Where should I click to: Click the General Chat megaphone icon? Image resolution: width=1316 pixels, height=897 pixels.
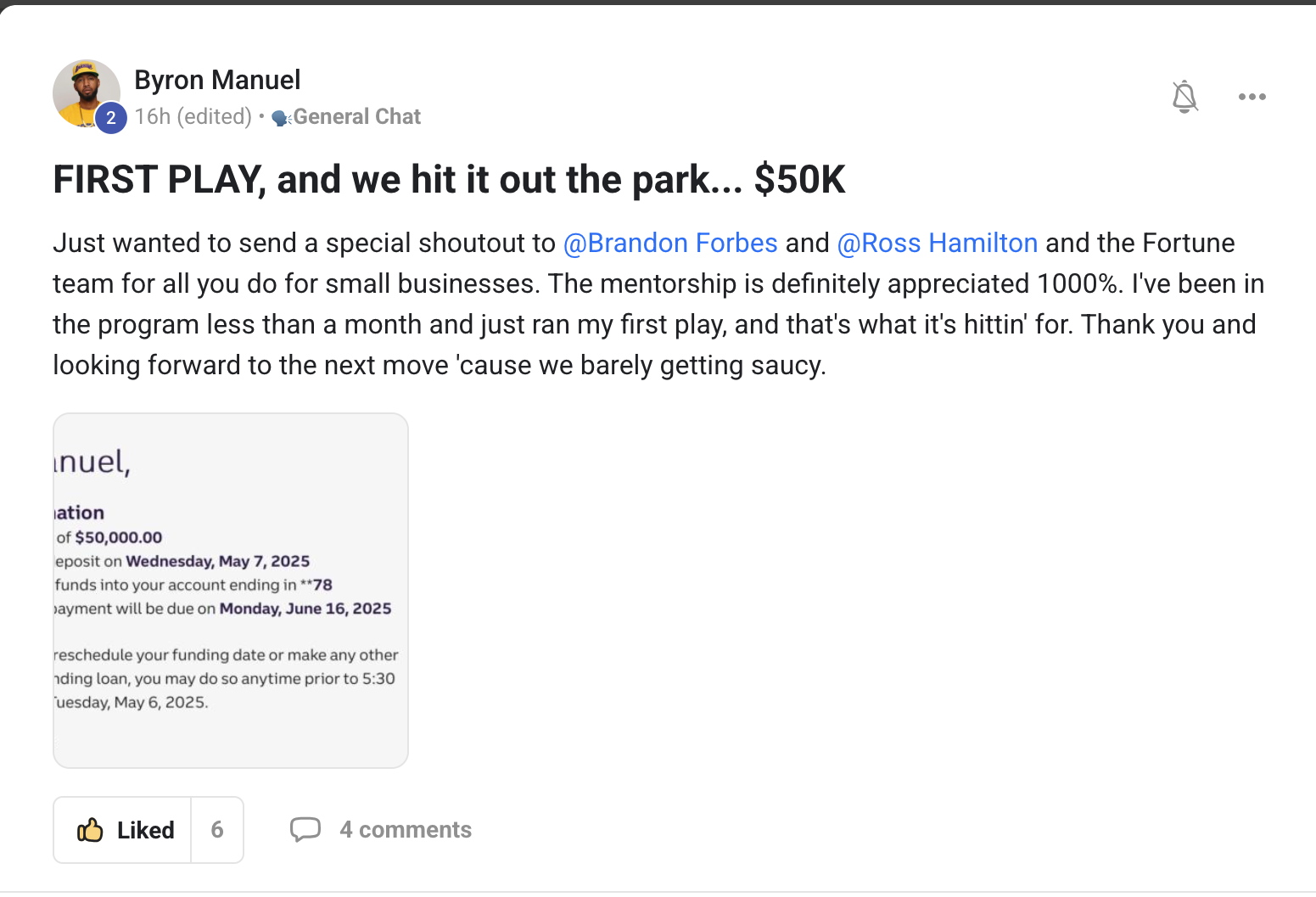(281, 118)
